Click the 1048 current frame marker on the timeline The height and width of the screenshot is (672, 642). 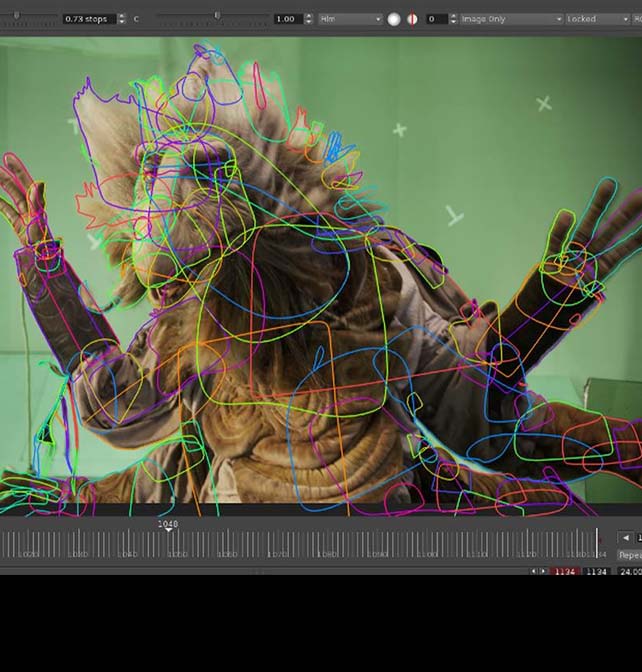(x=168, y=526)
